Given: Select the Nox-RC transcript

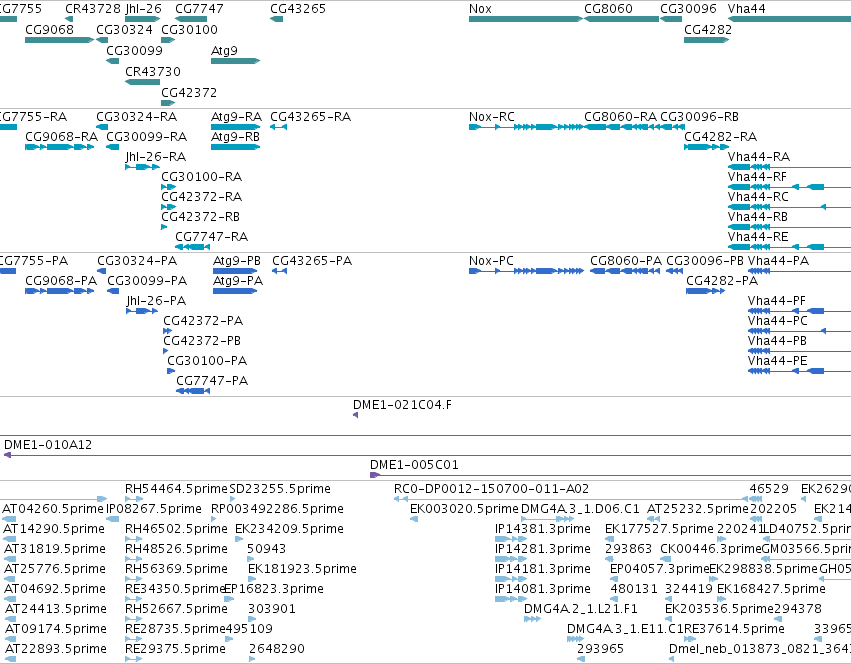Looking at the screenshot, I should tap(525, 127).
